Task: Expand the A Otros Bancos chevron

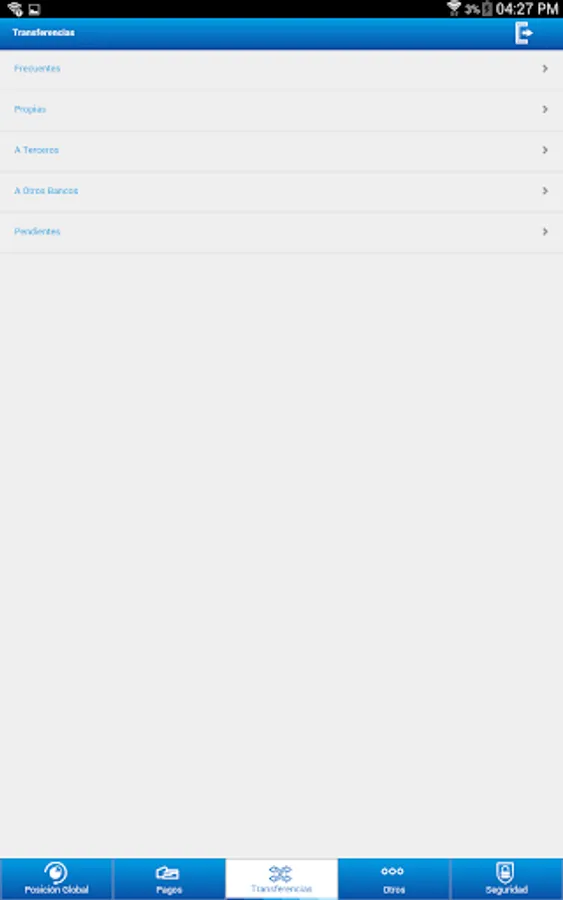Action: [x=545, y=191]
